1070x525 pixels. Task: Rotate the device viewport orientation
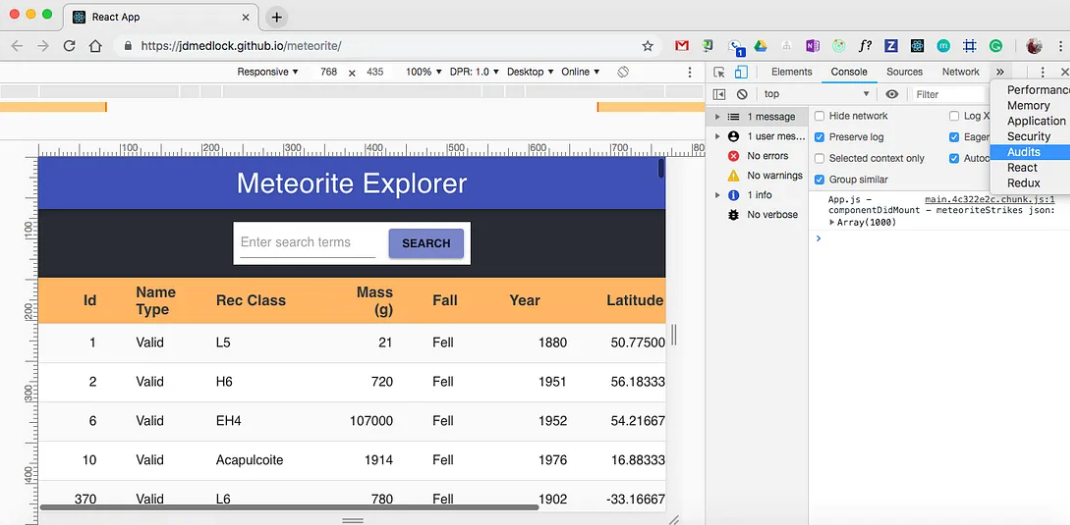coord(622,72)
